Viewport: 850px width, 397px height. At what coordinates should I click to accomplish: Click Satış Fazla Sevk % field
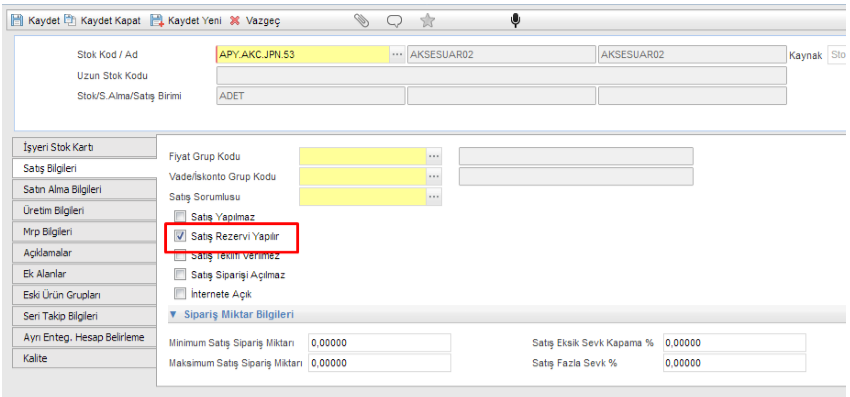click(734, 363)
